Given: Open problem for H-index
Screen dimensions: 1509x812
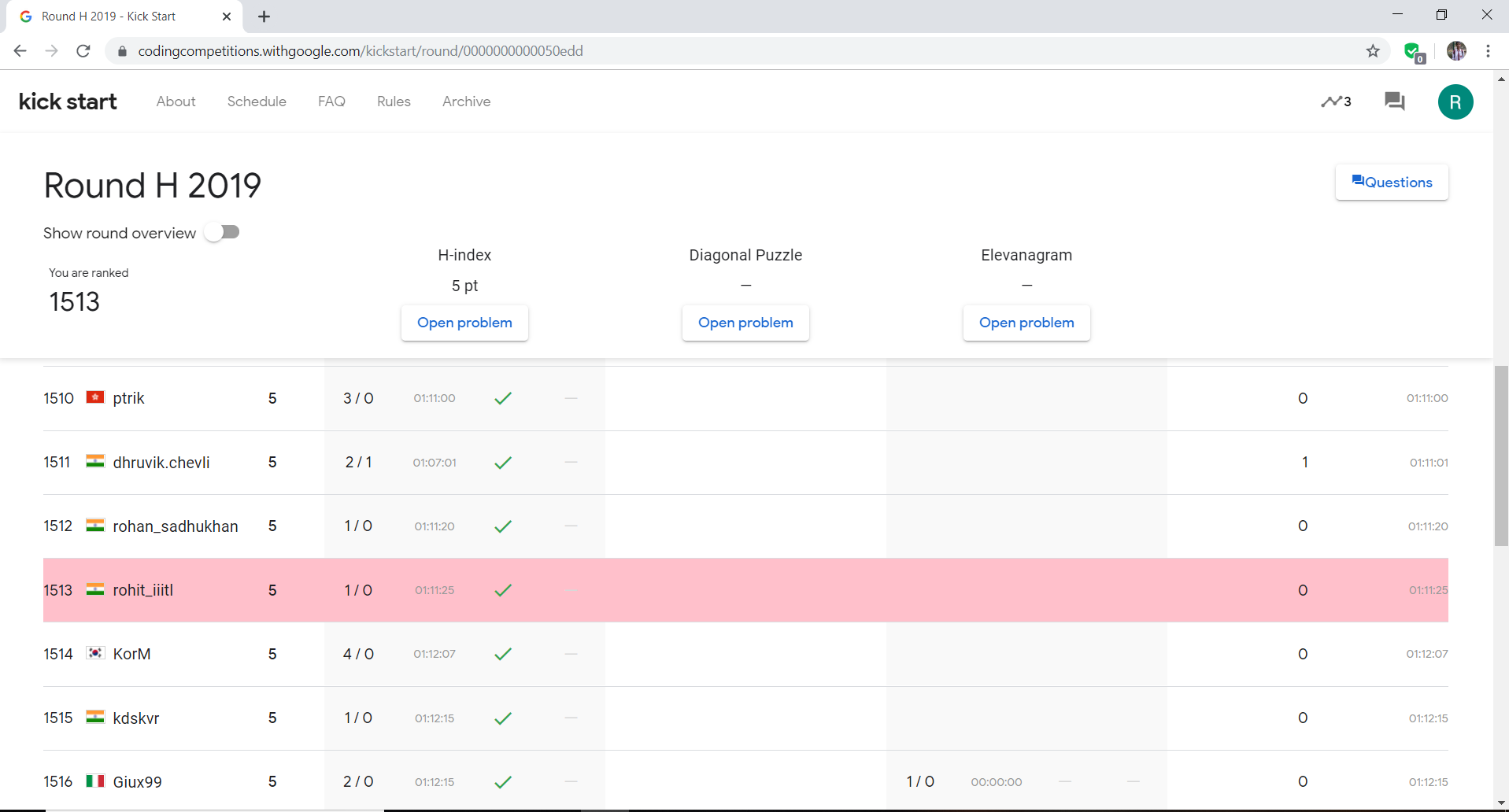Looking at the screenshot, I should [464, 323].
